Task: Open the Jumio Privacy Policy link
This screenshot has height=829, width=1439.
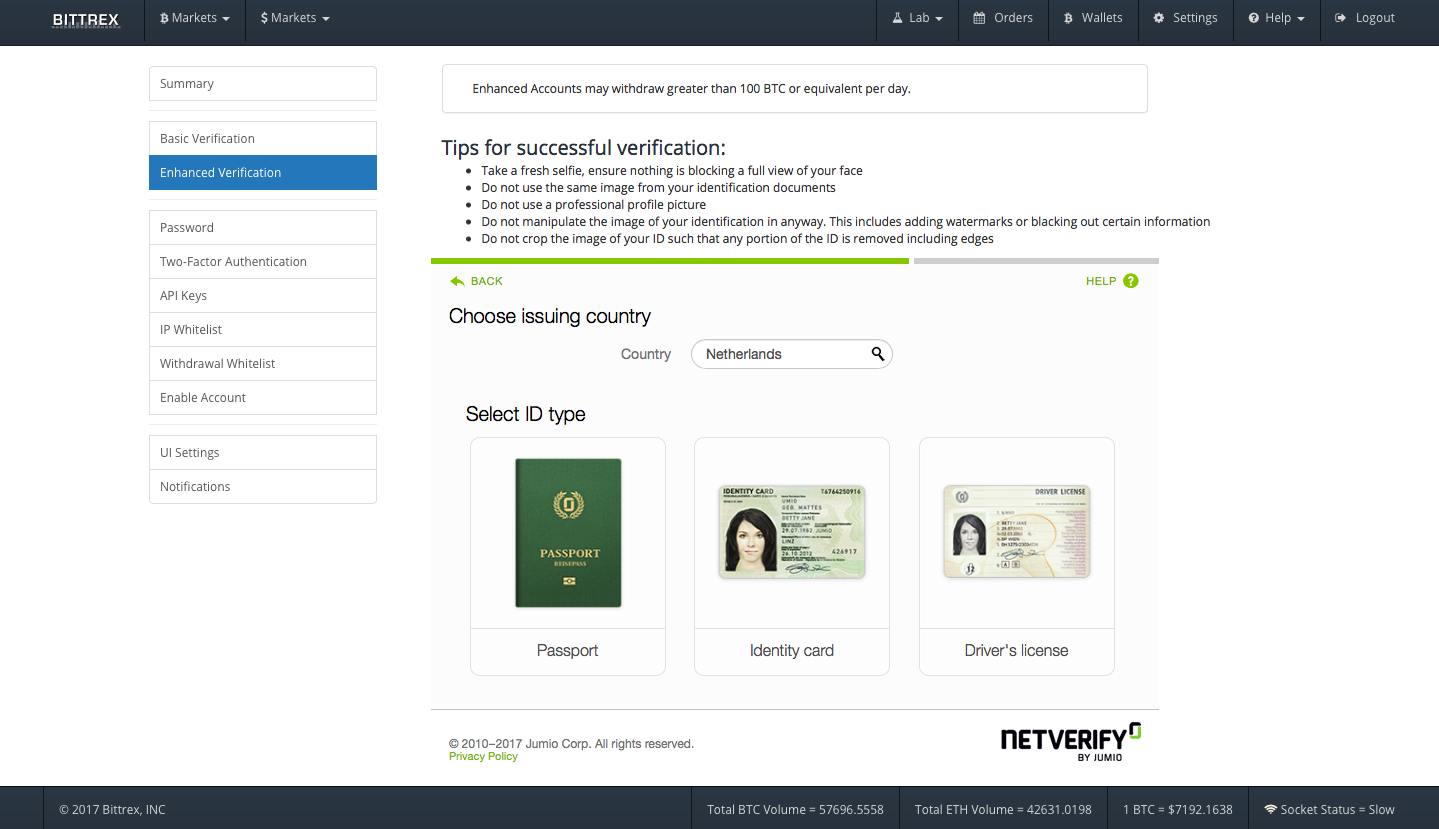Action: coord(483,757)
